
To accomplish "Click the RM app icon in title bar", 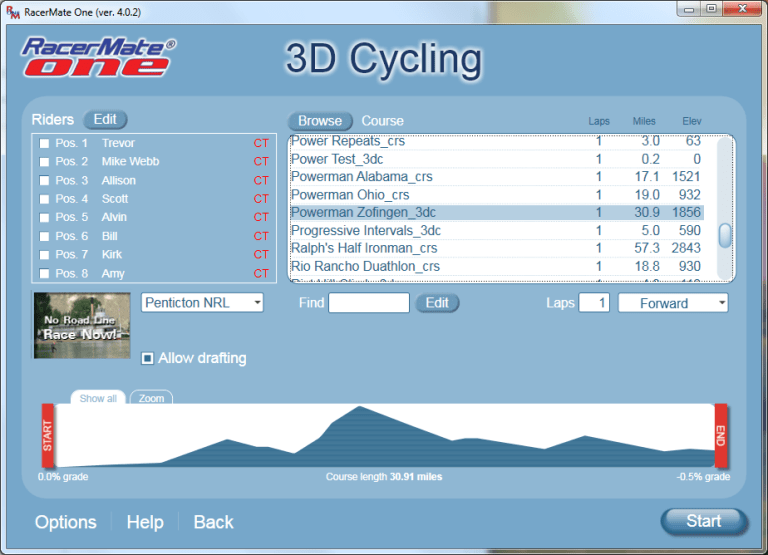I will (x=12, y=9).
